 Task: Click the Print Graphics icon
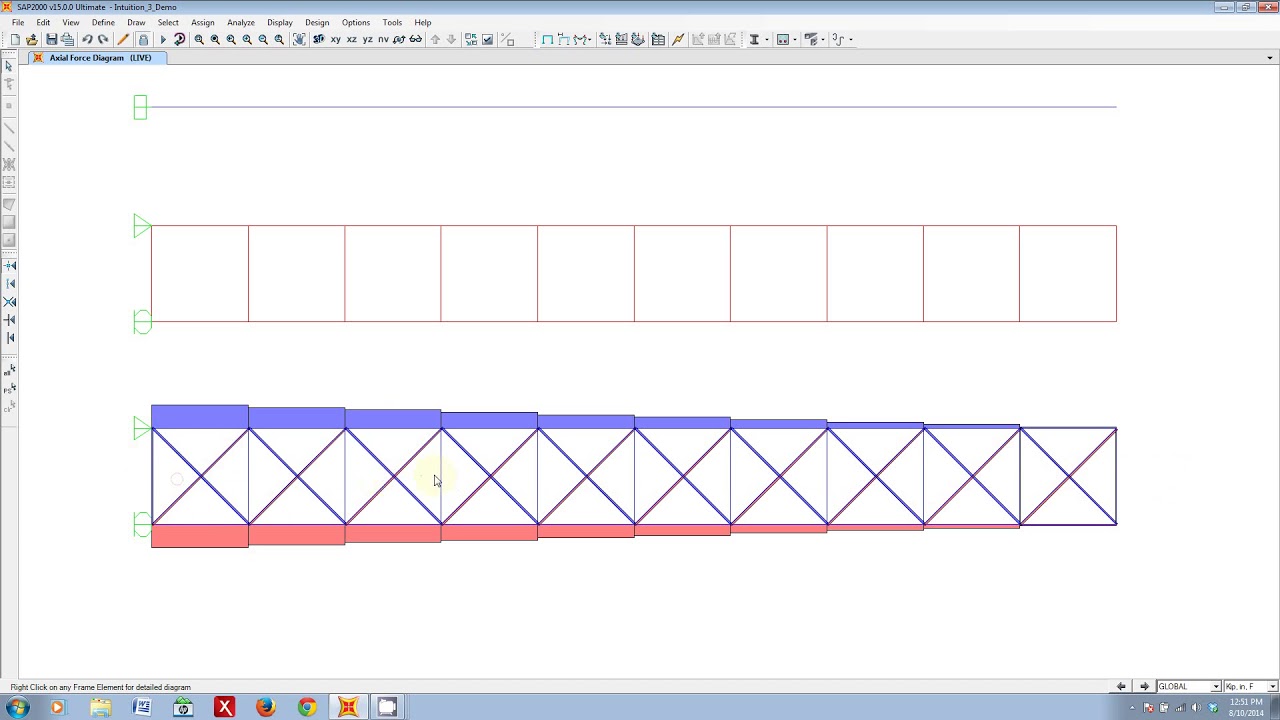click(67, 40)
